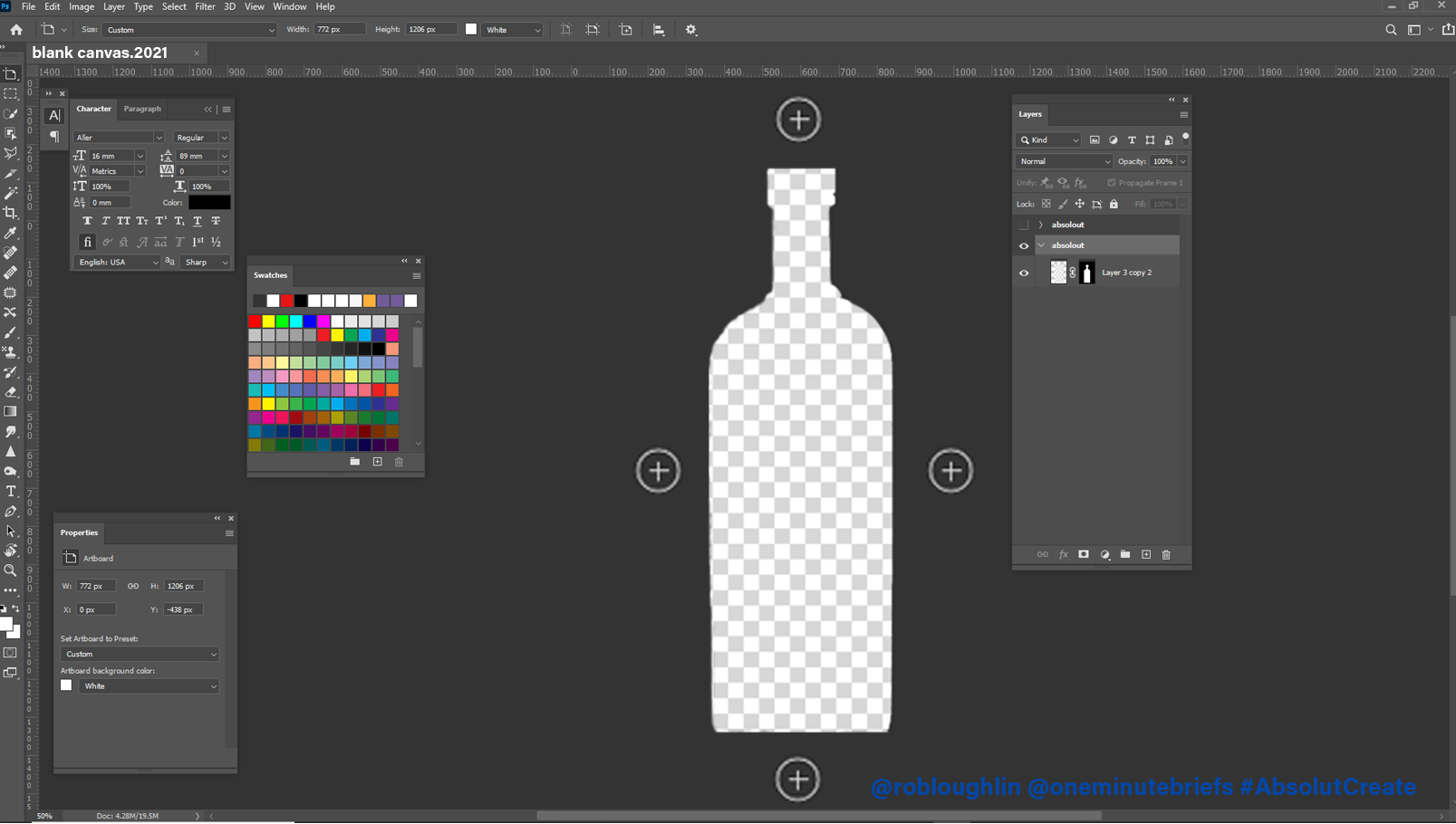Viewport: 1456px width, 824px height.
Task: Select the Clone Stamp tool
Action: (x=11, y=352)
